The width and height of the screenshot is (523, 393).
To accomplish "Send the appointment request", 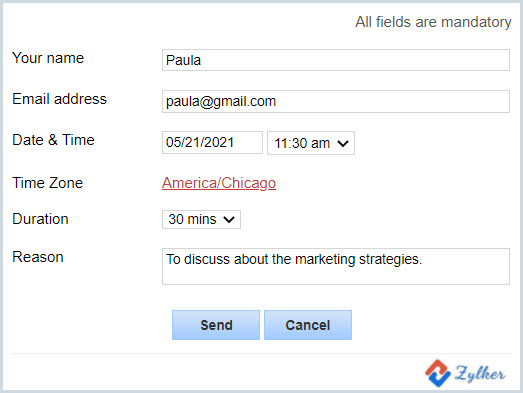I will point(216,325).
